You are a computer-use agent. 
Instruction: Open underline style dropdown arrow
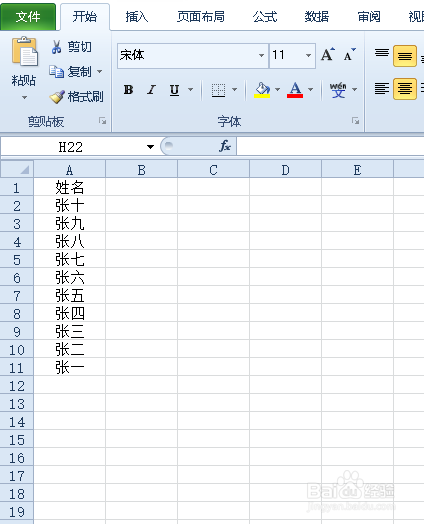pos(190,90)
